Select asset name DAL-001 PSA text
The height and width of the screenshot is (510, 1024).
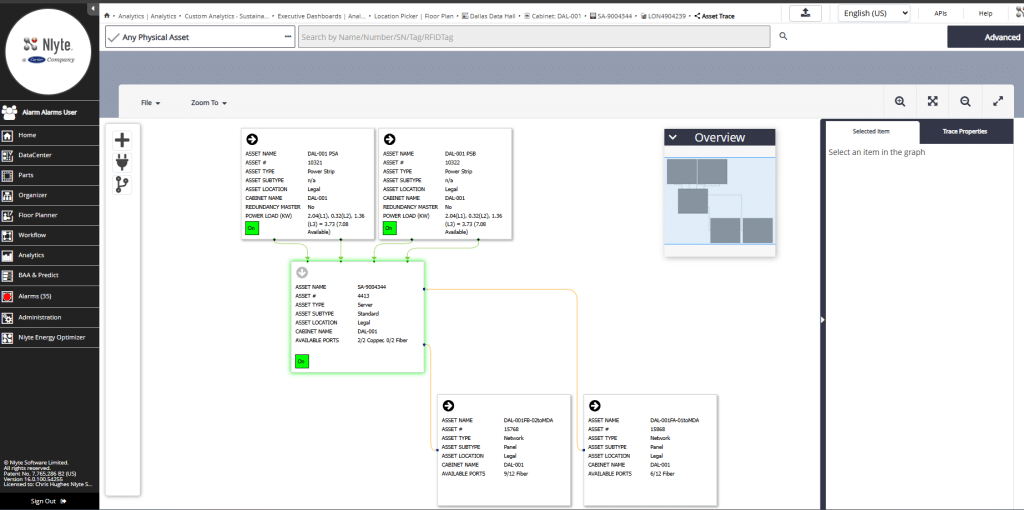323,153
